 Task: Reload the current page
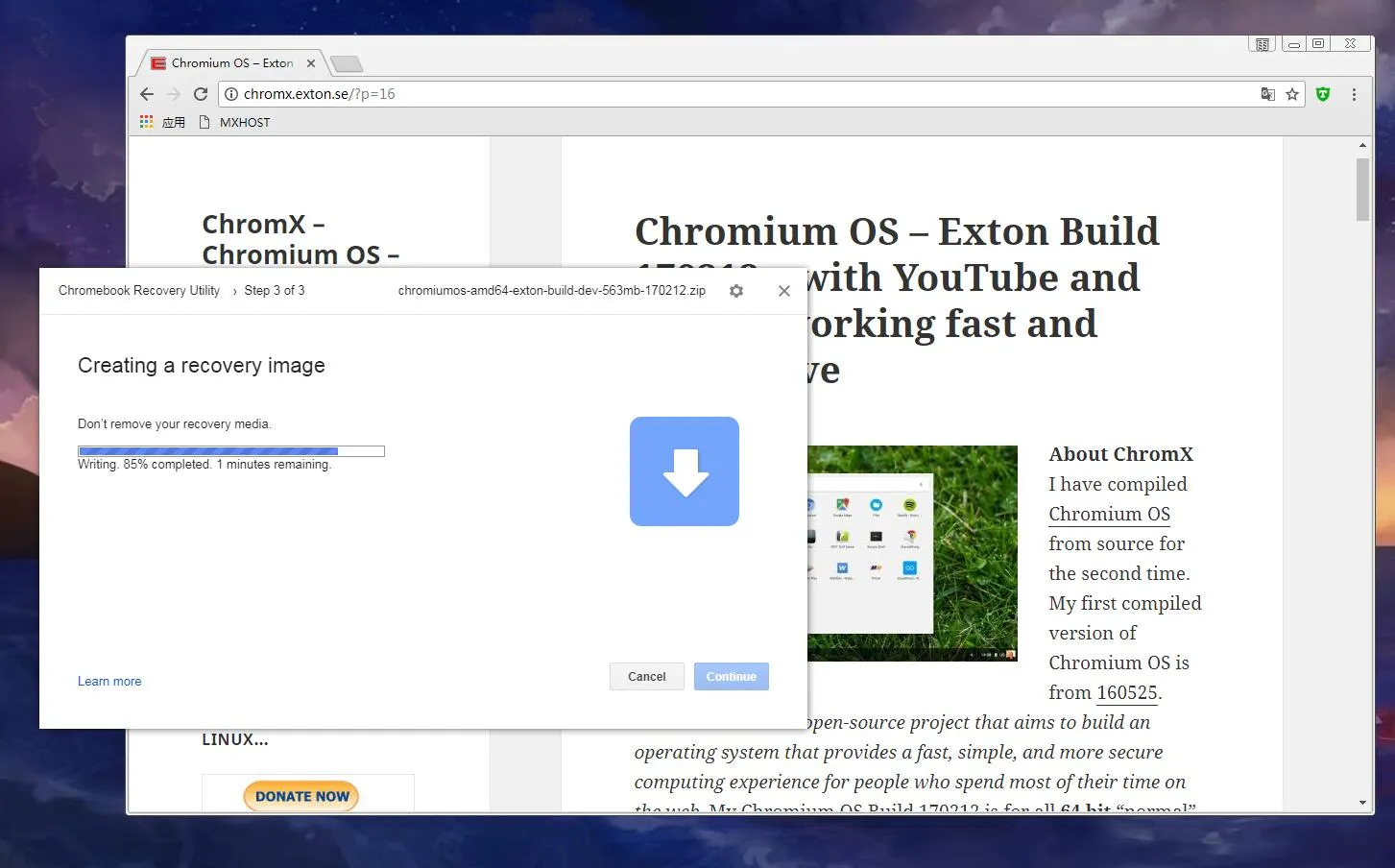point(201,94)
